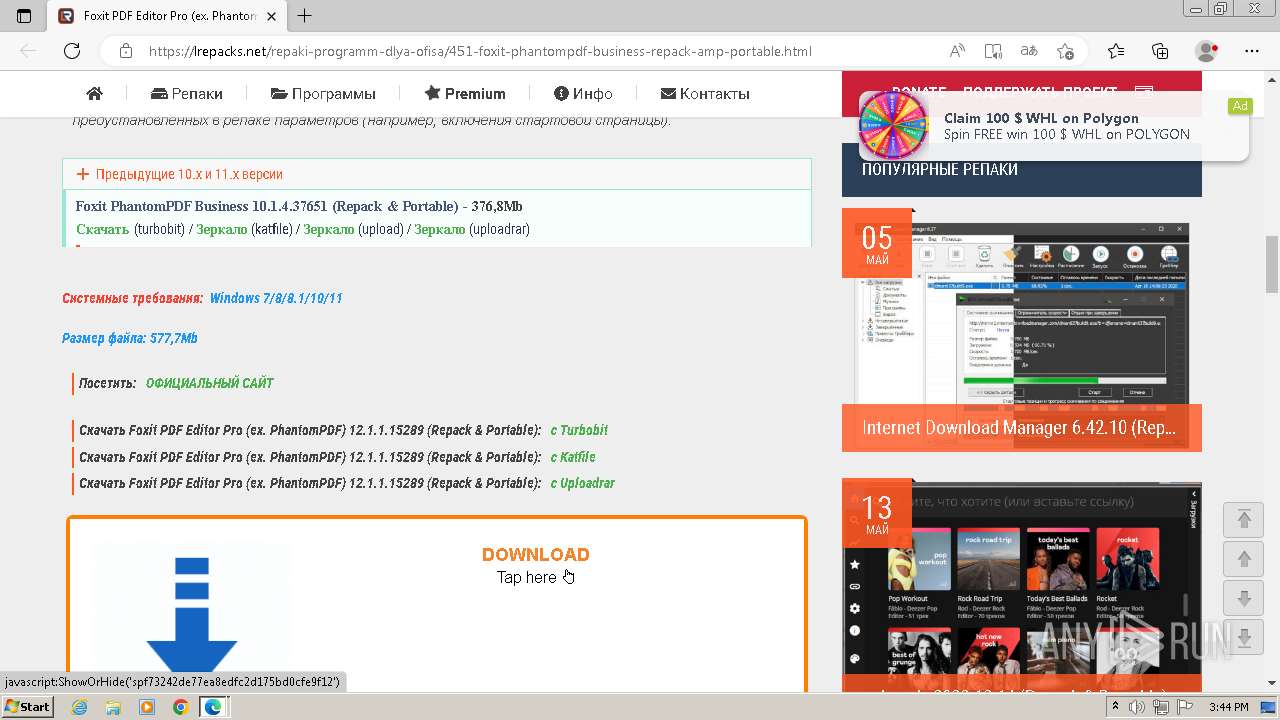Open the Premium menu item

465,93
